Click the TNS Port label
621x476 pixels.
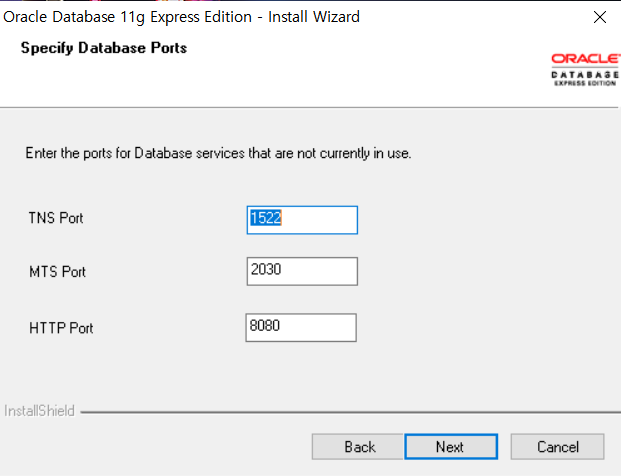56,218
